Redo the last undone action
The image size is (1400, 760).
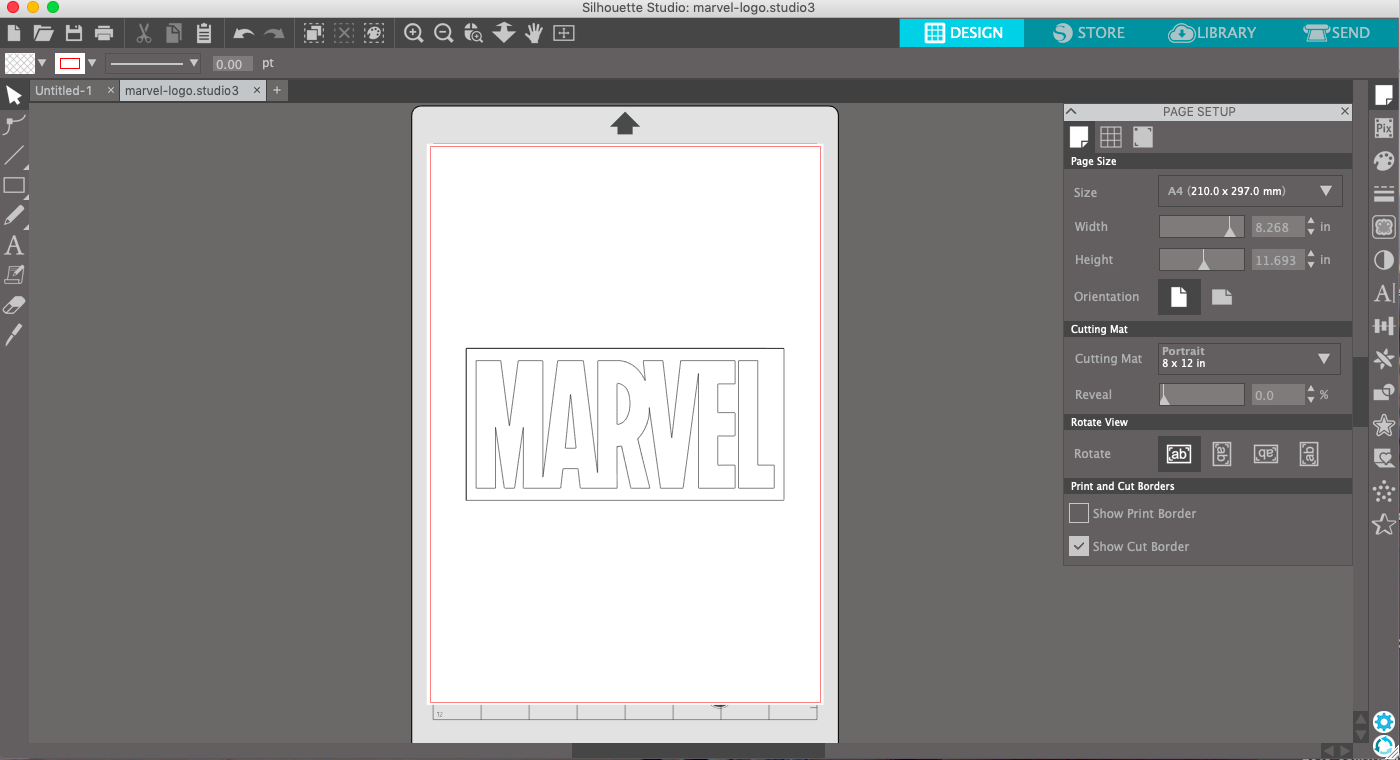coord(274,33)
